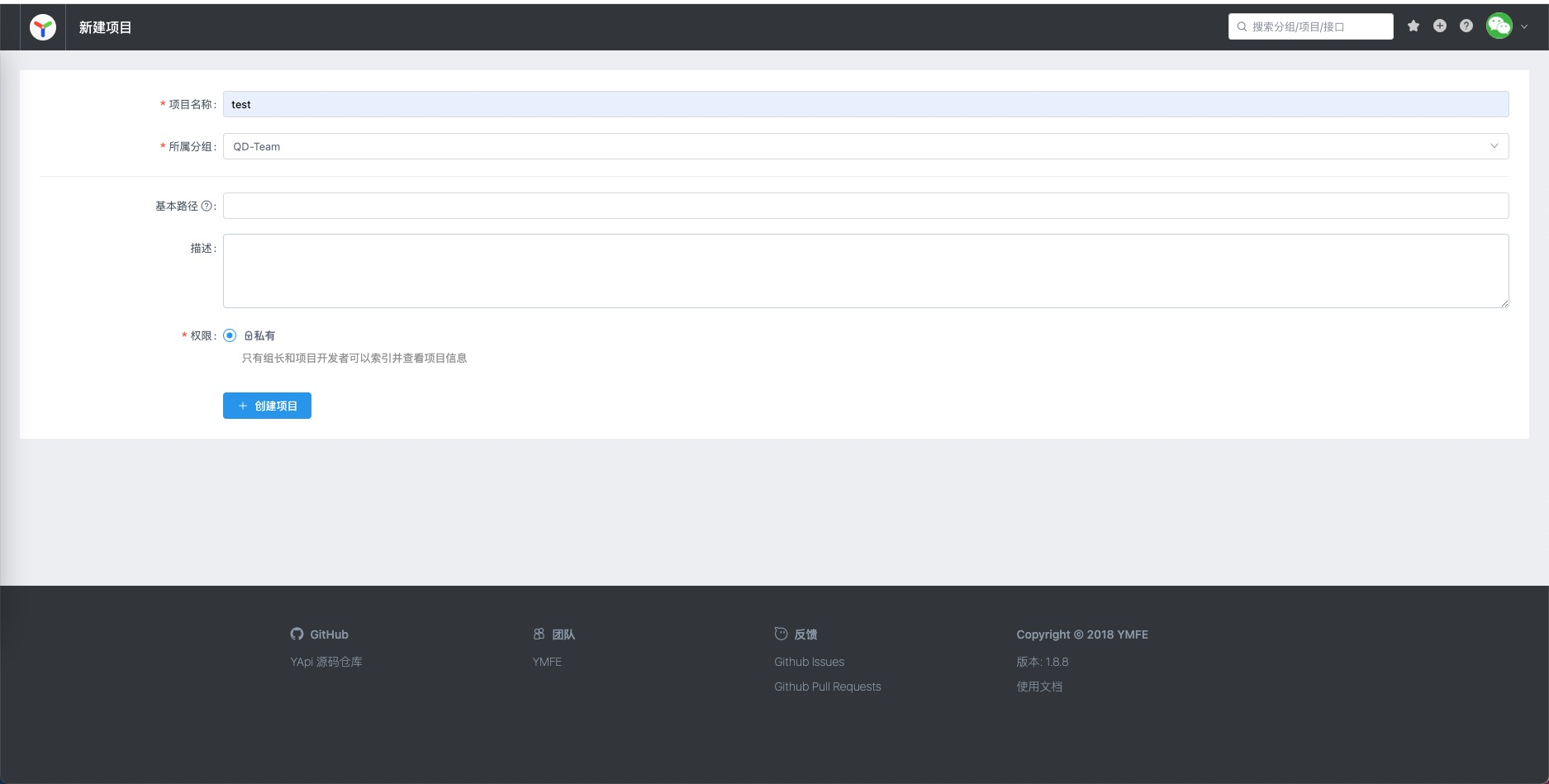
Task: Open the YApi 源码仓库 link
Action: click(326, 662)
